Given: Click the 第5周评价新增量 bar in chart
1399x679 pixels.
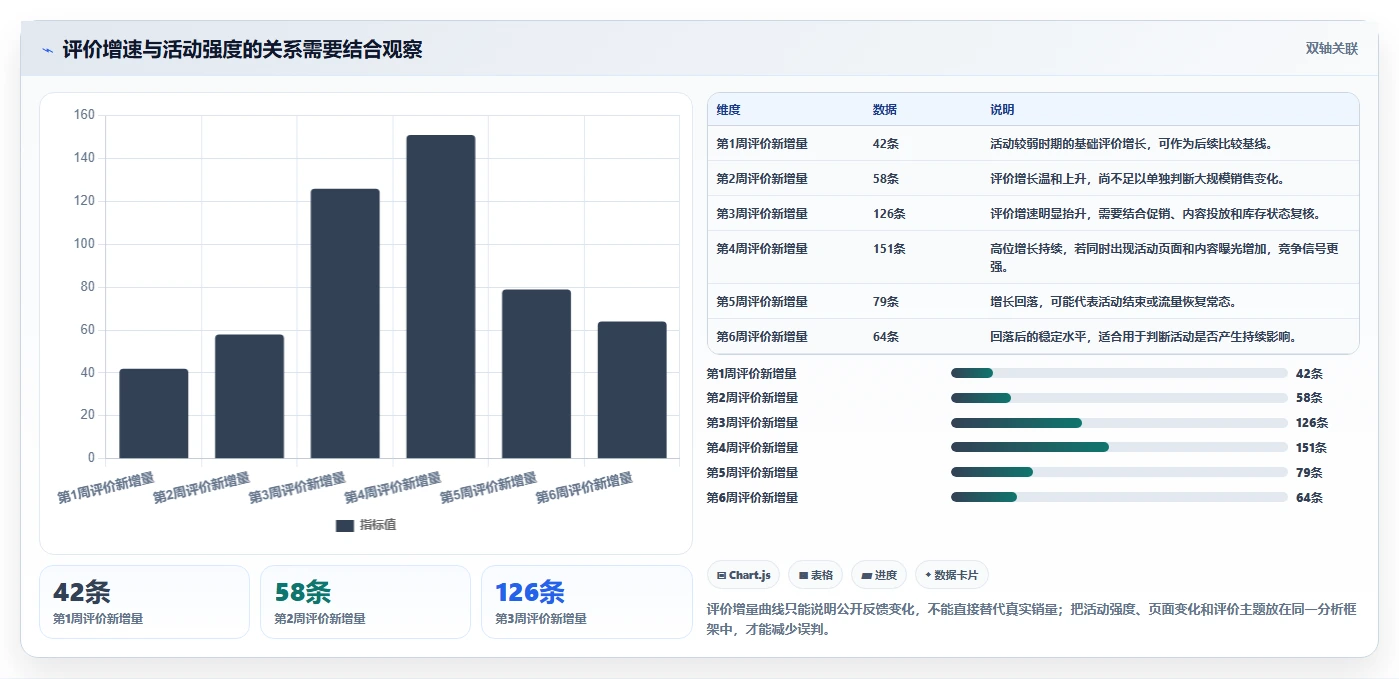Looking at the screenshot, I should 537,374.
